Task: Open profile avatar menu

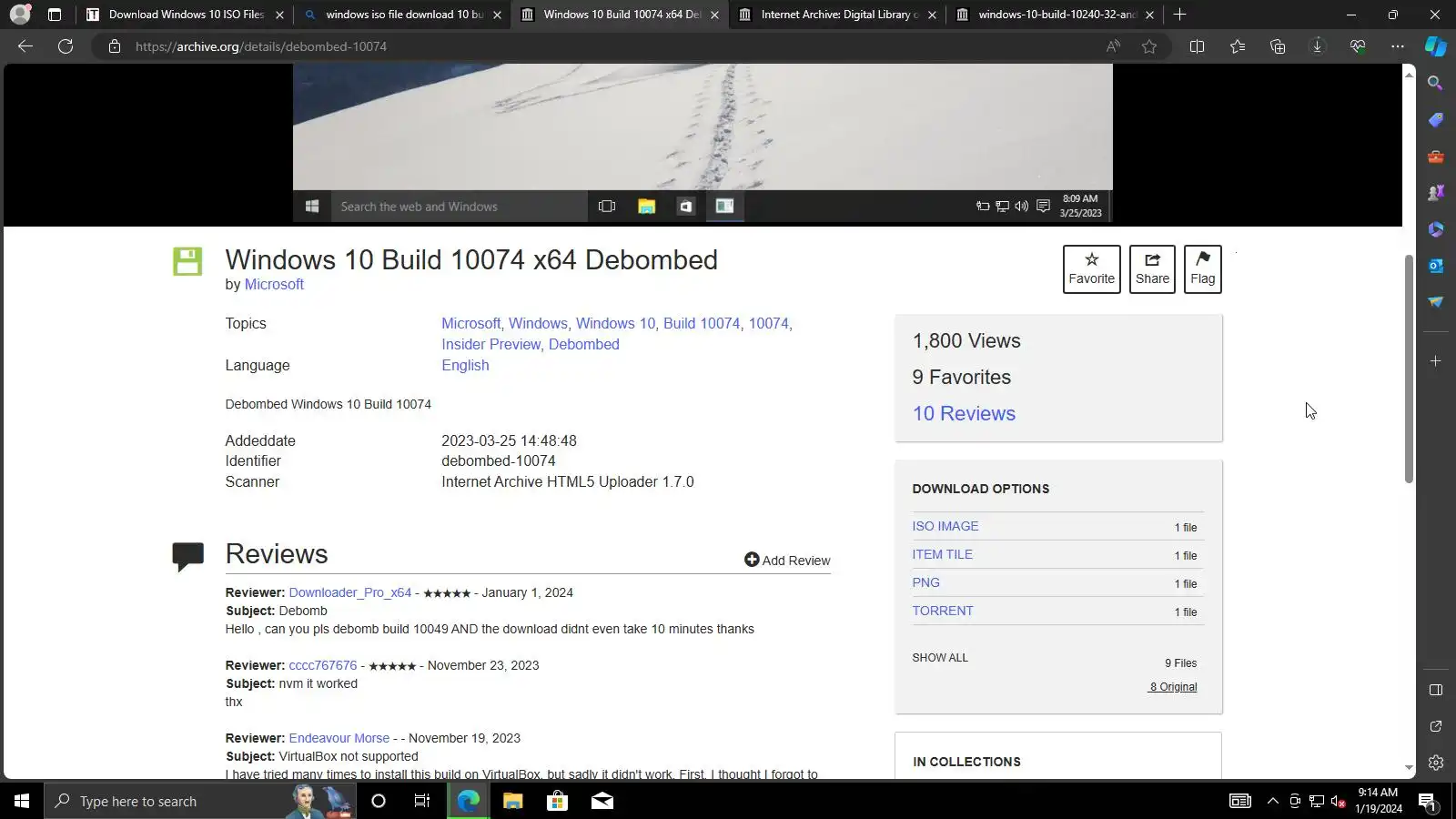Action: click(x=20, y=15)
